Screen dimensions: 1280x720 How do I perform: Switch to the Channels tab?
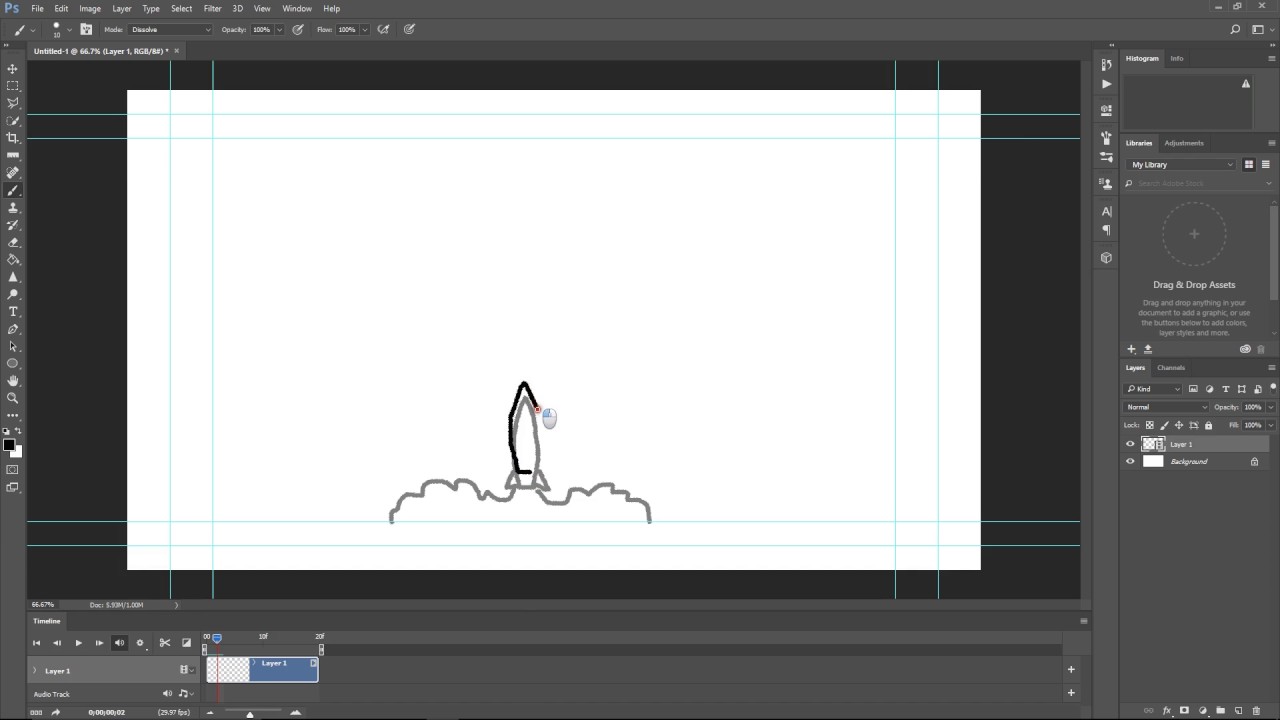pos(1170,368)
